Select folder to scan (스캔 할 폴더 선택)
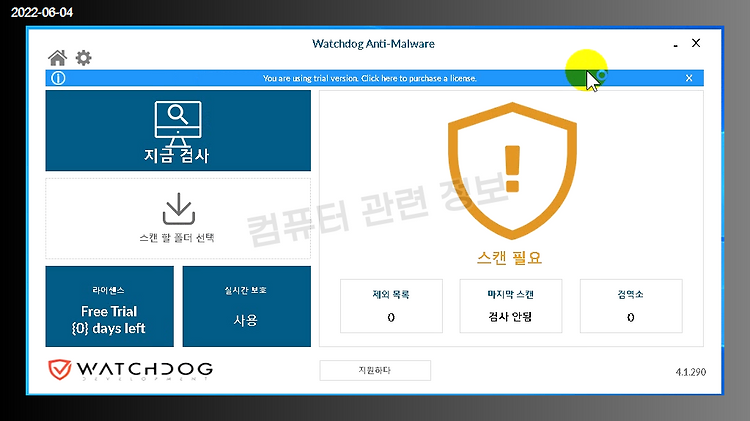750x421 pixels. pyautogui.click(x=178, y=219)
